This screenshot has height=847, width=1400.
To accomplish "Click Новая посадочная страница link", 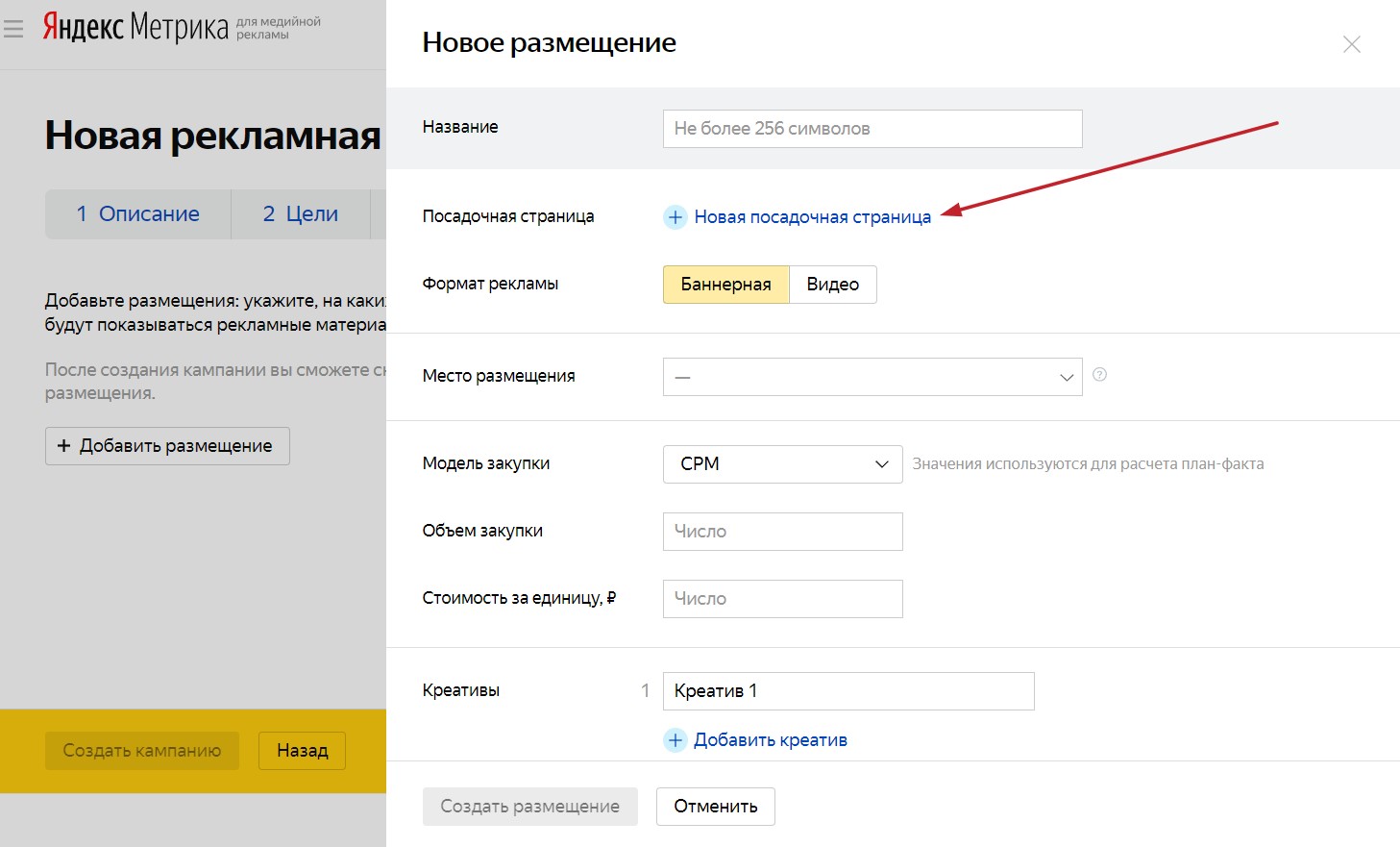I will (x=812, y=217).
